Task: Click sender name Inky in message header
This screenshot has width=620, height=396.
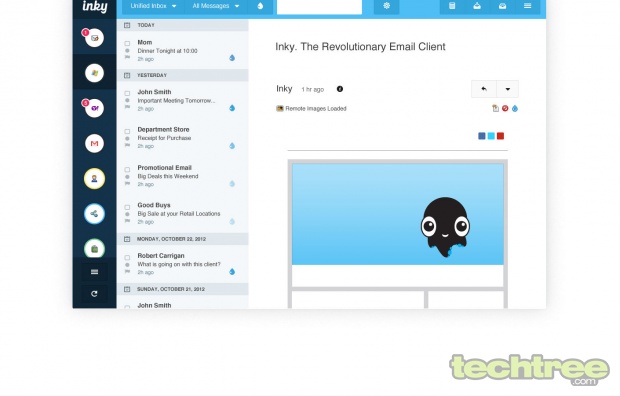Action: [284, 89]
